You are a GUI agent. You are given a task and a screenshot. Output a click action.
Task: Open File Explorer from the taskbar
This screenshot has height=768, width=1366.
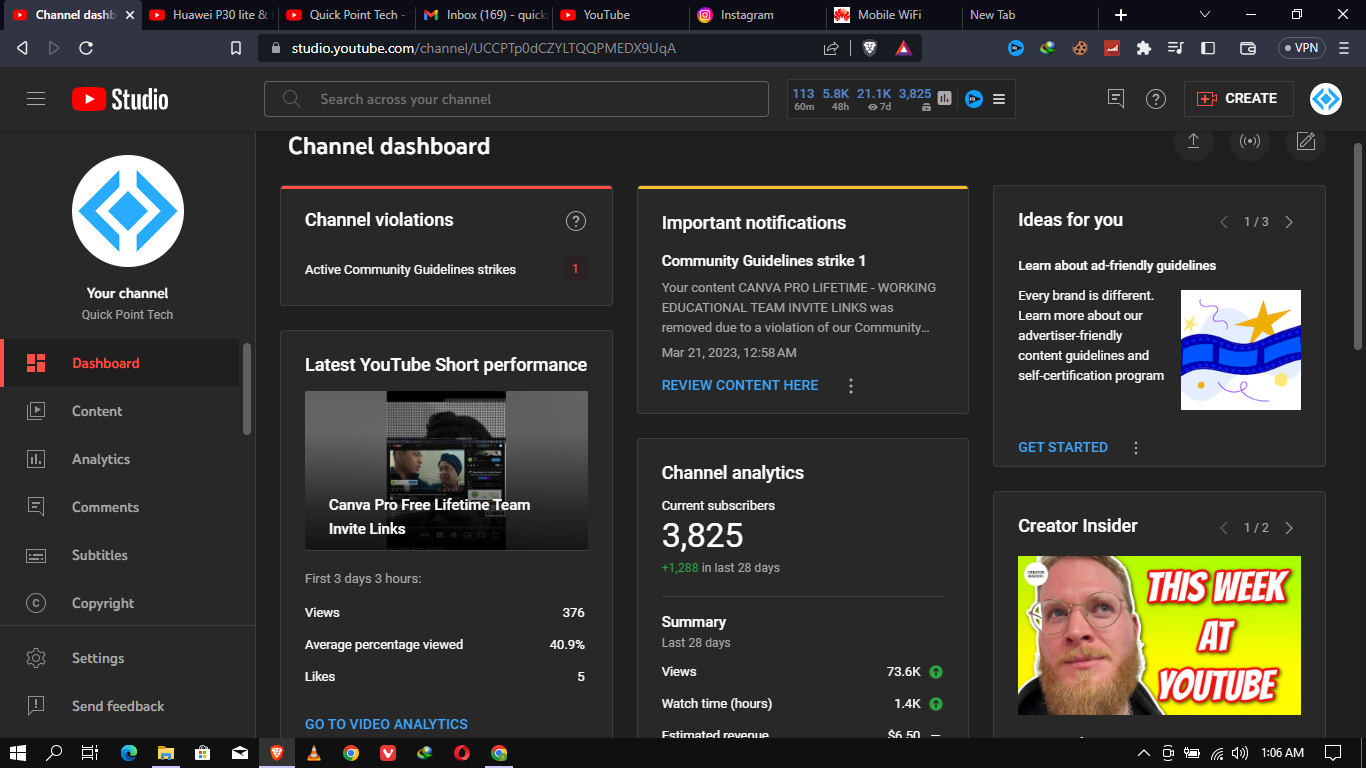pos(165,753)
